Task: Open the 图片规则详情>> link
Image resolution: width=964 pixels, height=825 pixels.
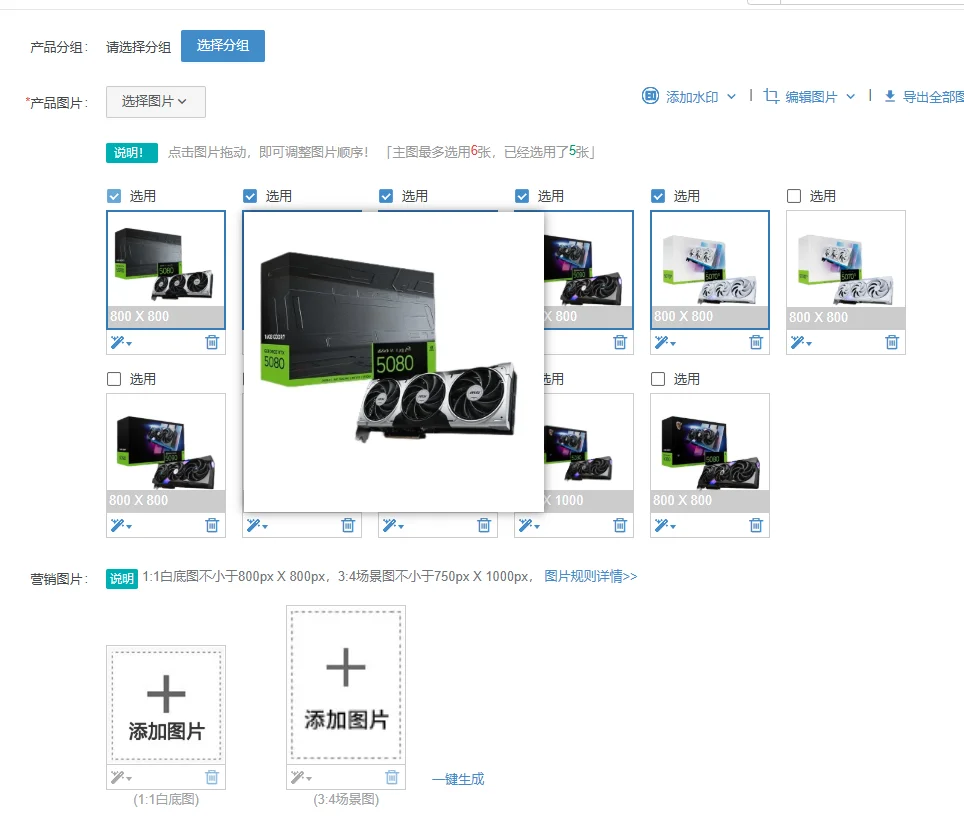Action: (590, 576)
